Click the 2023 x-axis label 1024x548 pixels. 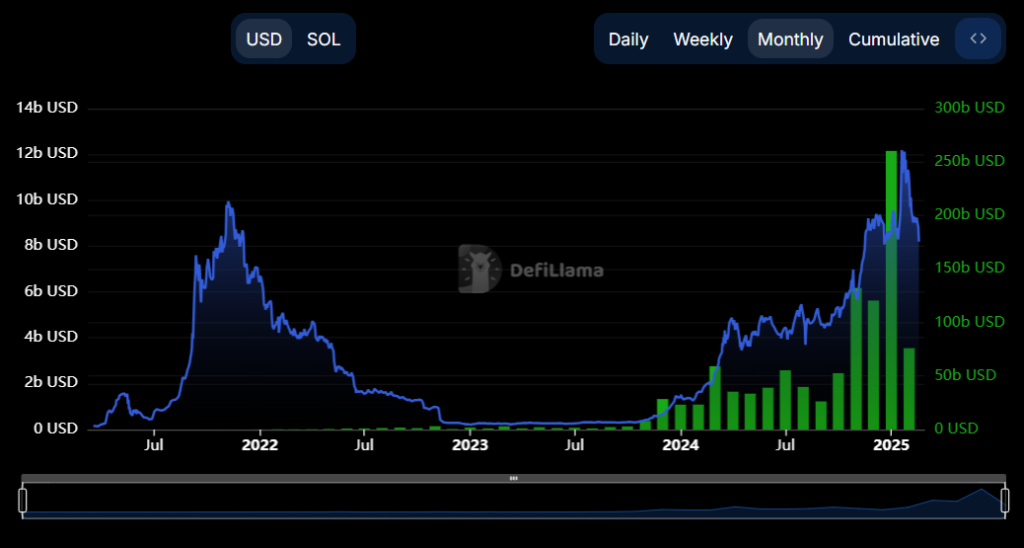coord(470,445)
